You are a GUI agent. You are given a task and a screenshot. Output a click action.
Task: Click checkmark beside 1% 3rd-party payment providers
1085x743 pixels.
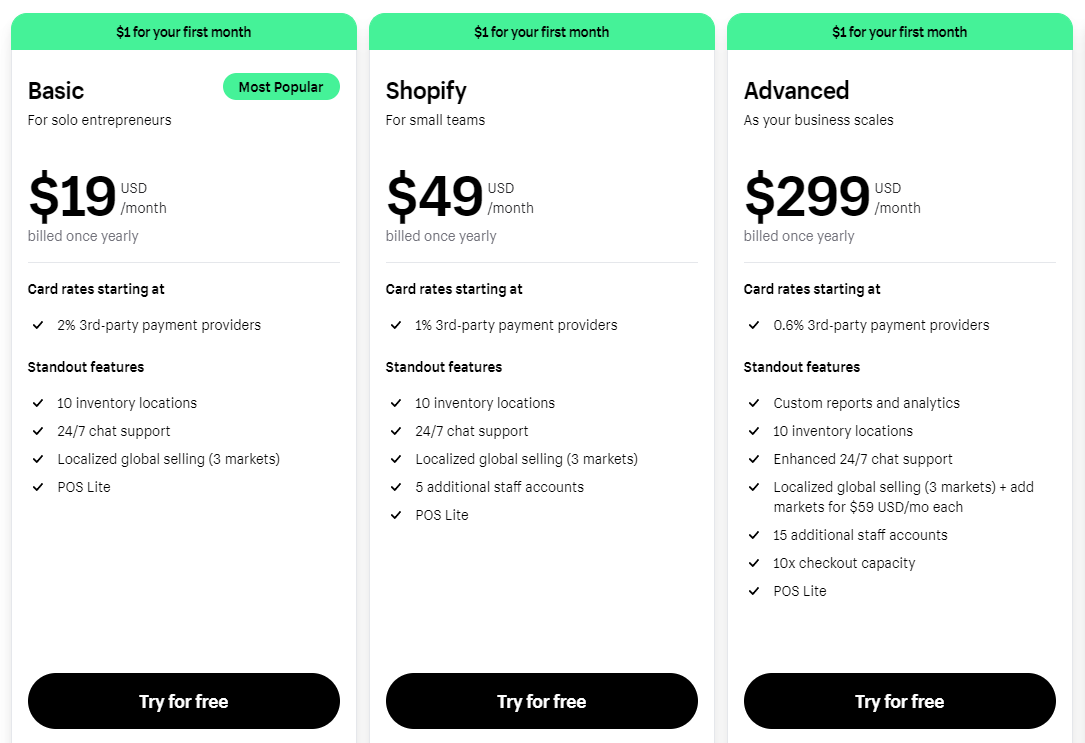tap(396, 324)
